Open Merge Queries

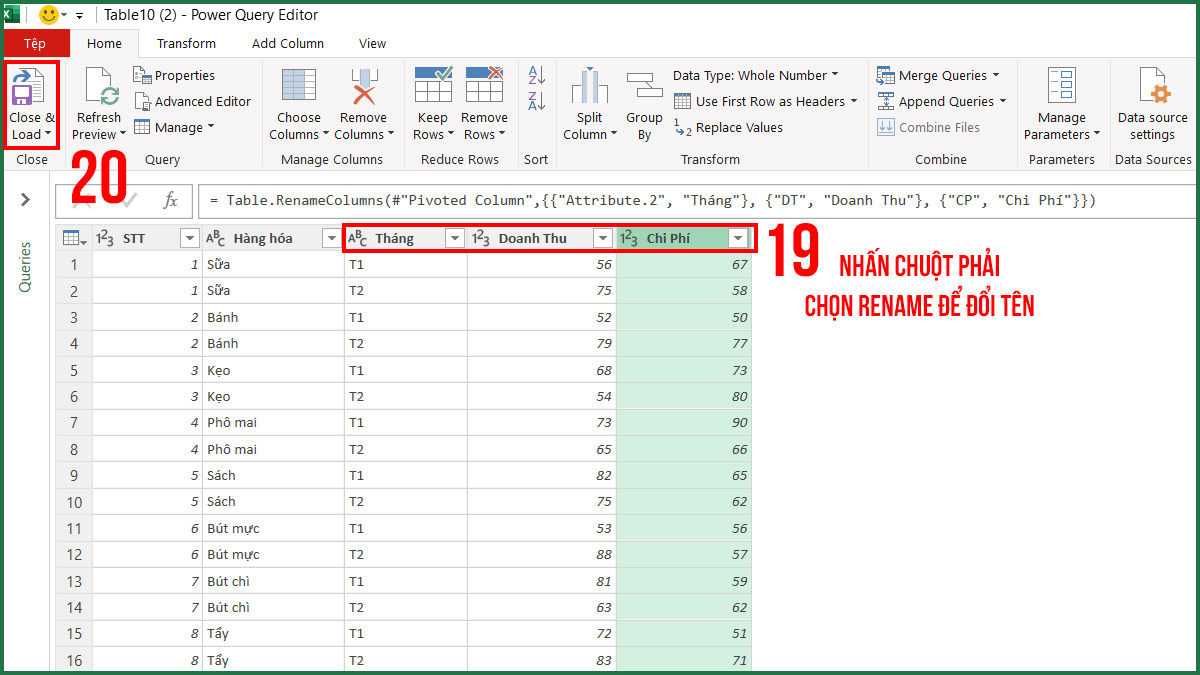938,75
